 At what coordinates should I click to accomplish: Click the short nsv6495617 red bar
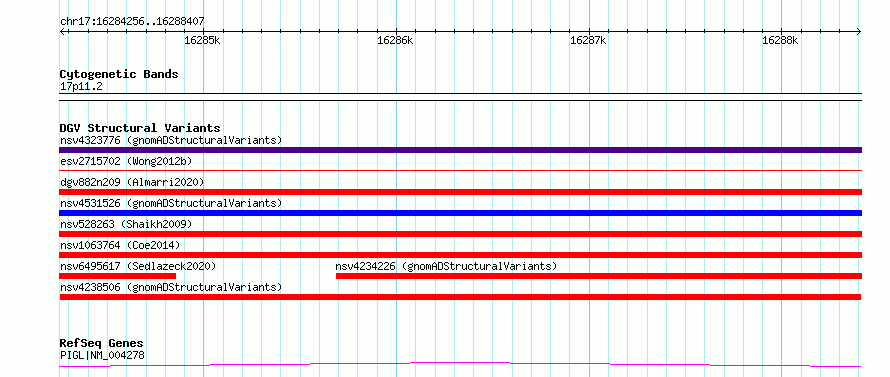tap(117, 276)
